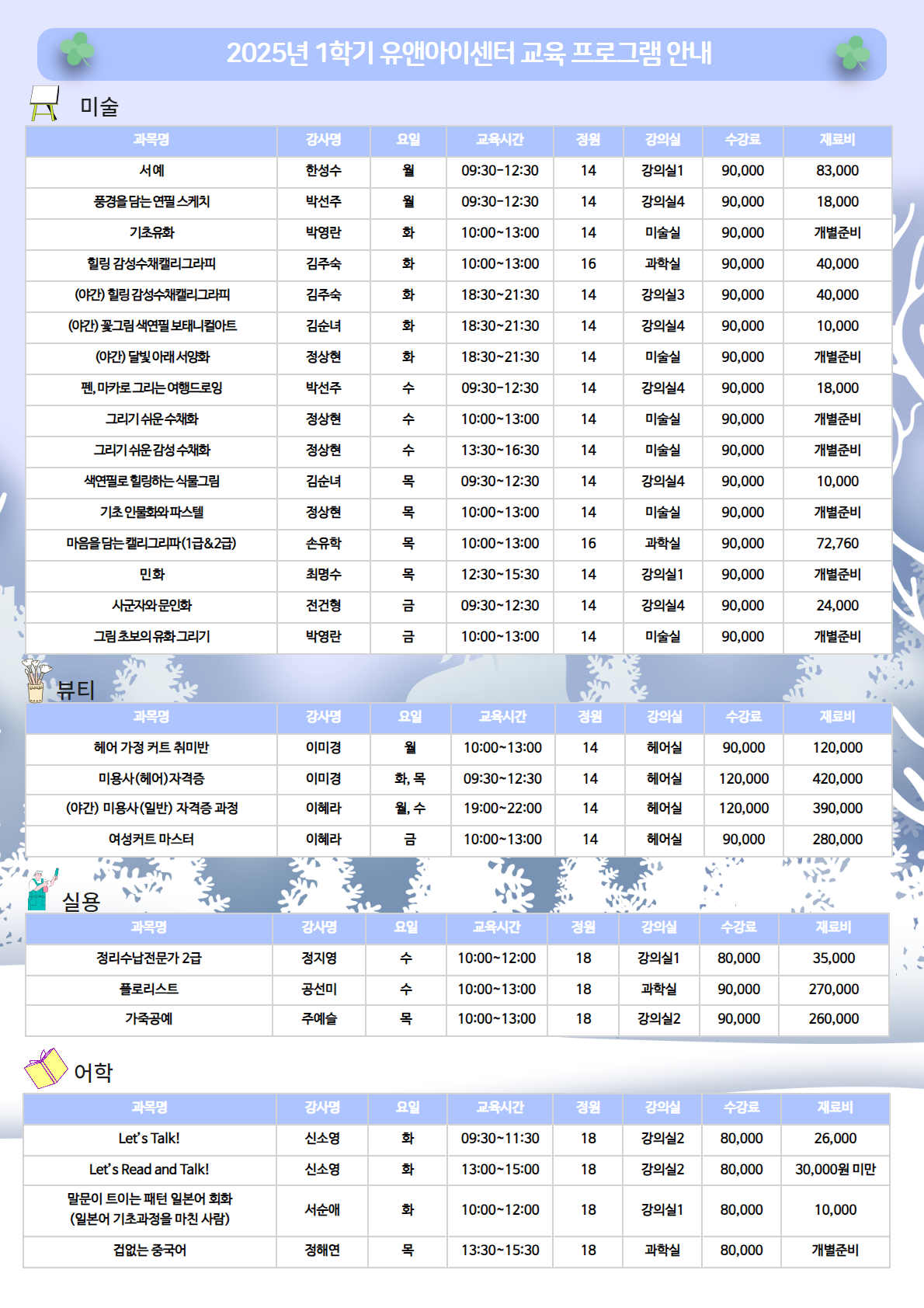Viewport: 924px width, 1308px height.
Task: Select the 여성커트 마스터 course name
Action: [x=151, y=840]
